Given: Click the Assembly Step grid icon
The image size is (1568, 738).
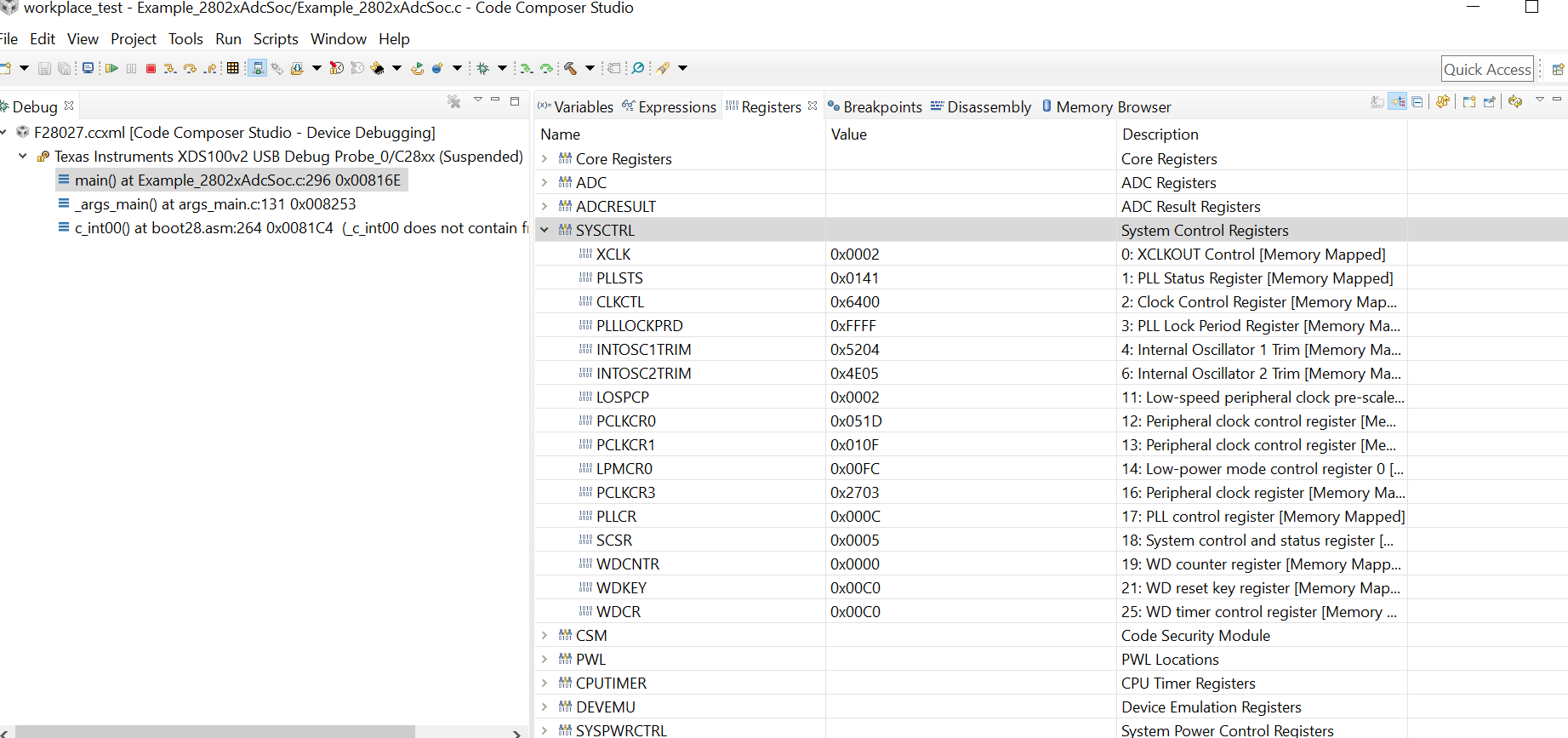Looking at the screenshot, I should pos(232,68).
